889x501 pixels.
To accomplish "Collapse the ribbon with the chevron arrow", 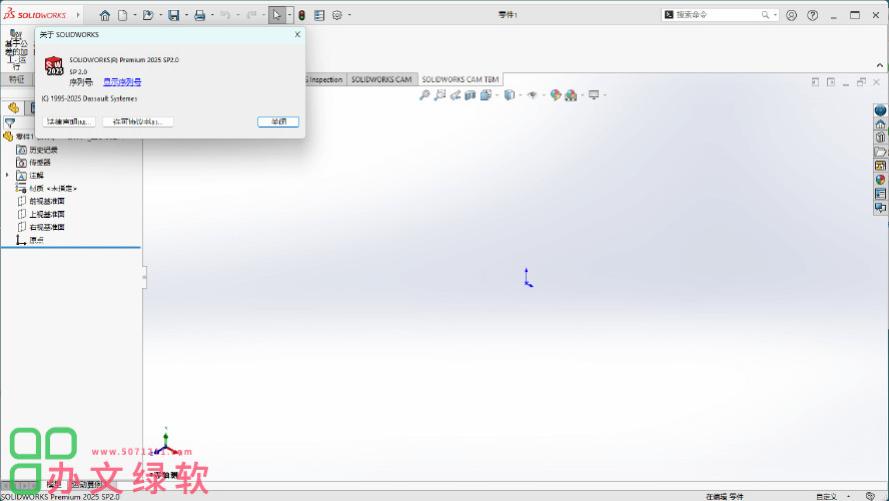I will tap(879, 65).
